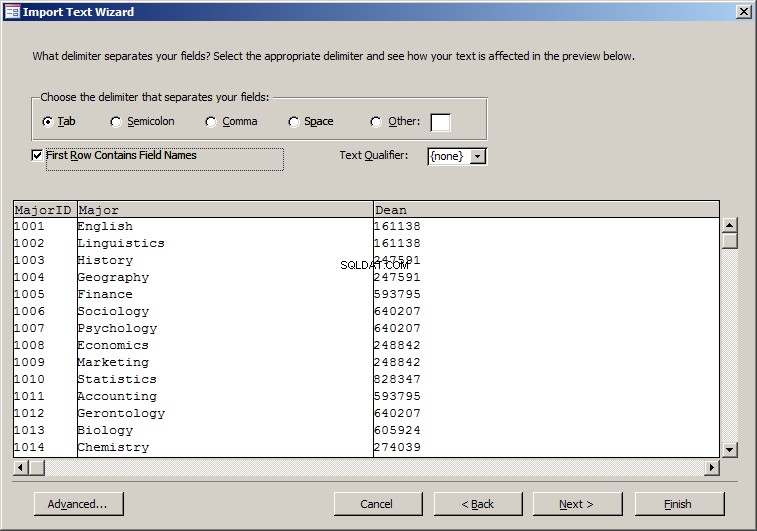Viewport: 757px width, 531px height.
Task: Click the preview scroll down arrow
Action: [729, 450]
